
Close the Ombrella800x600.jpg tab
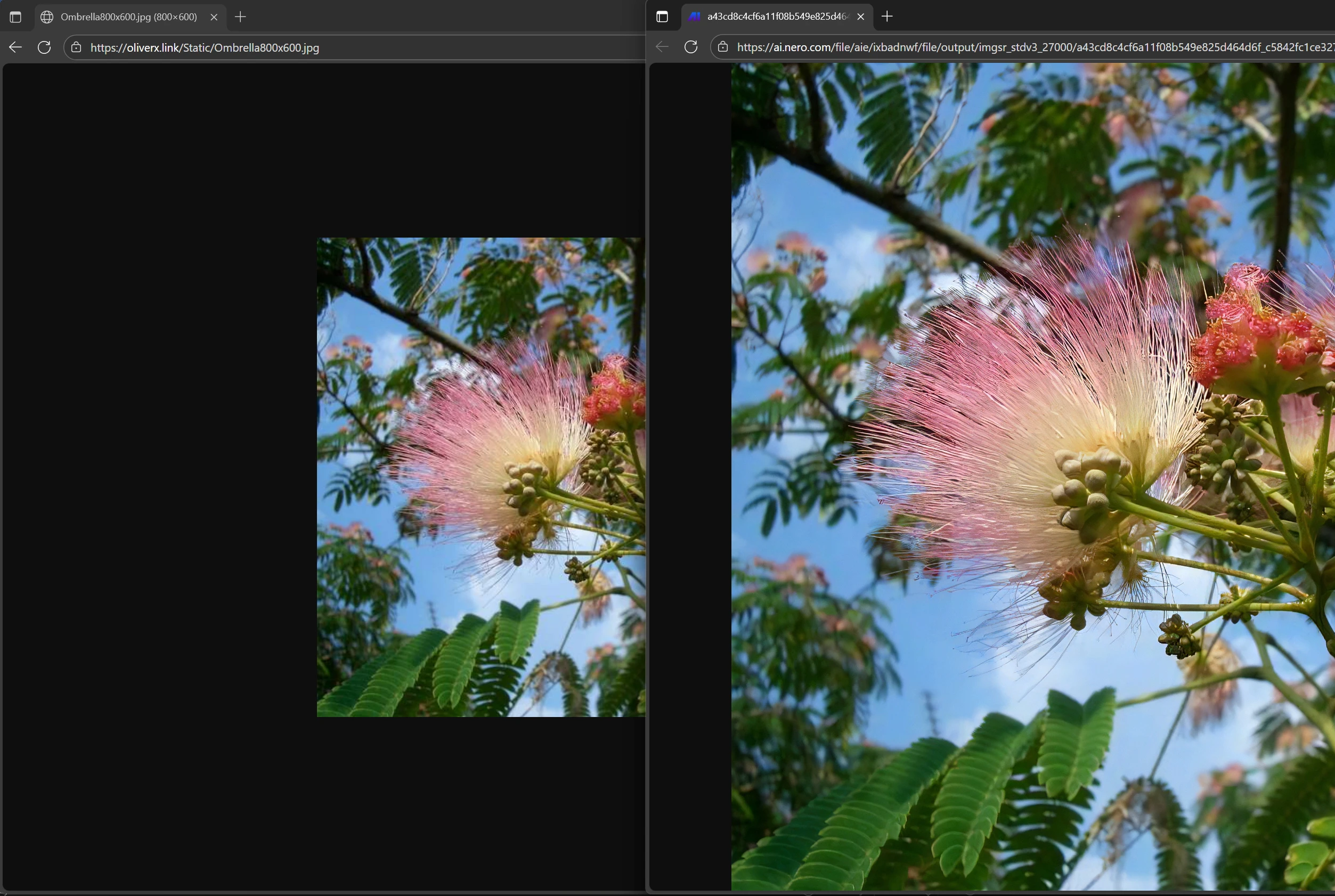click(x=214, y=17)
